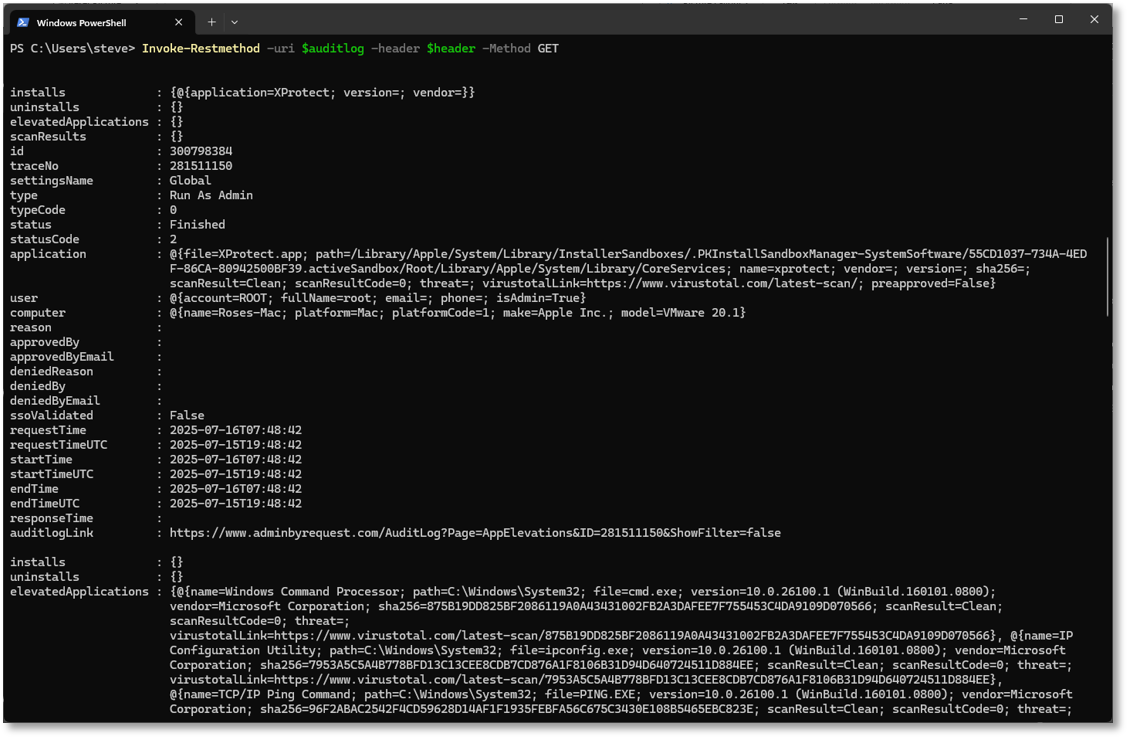Minimize the terminal window

point(1023,20)
